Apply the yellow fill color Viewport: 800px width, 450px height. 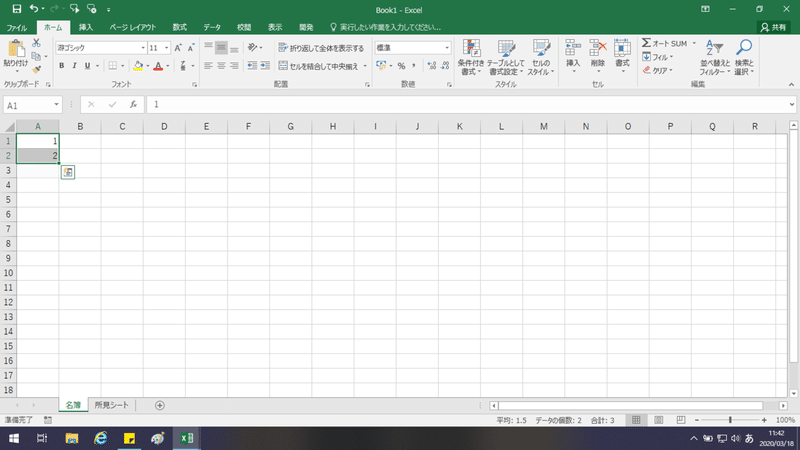point(138,66)
